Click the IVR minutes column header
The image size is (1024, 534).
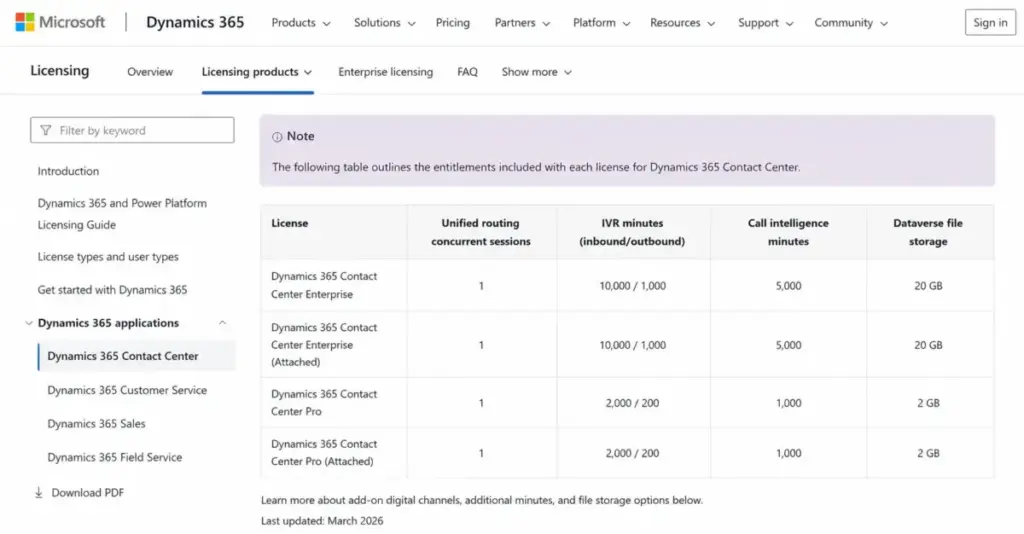click(632, 232)
